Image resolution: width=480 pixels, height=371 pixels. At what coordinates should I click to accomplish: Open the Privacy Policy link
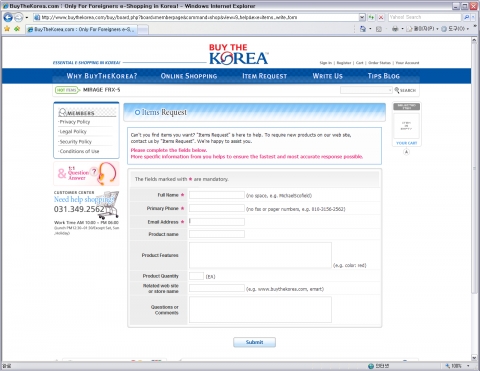(x=75, y=122)
